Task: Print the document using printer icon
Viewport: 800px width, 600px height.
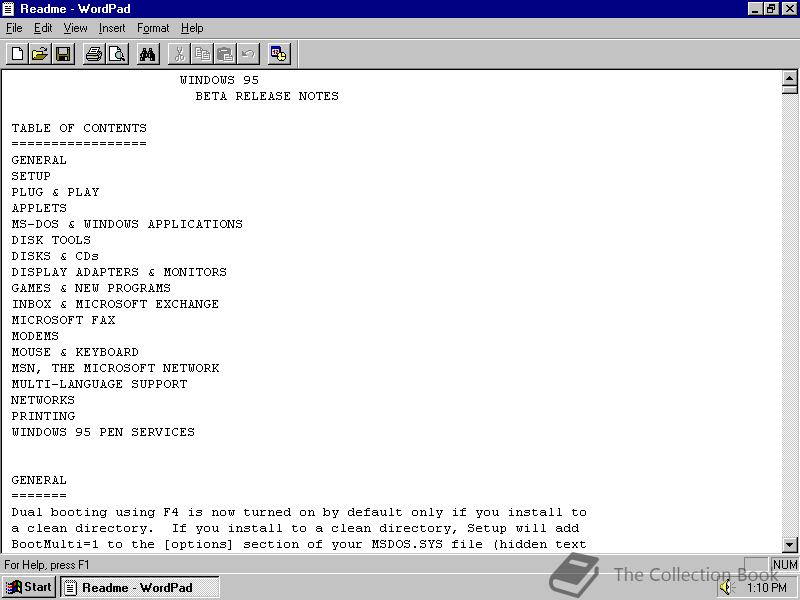Action: 94,54
